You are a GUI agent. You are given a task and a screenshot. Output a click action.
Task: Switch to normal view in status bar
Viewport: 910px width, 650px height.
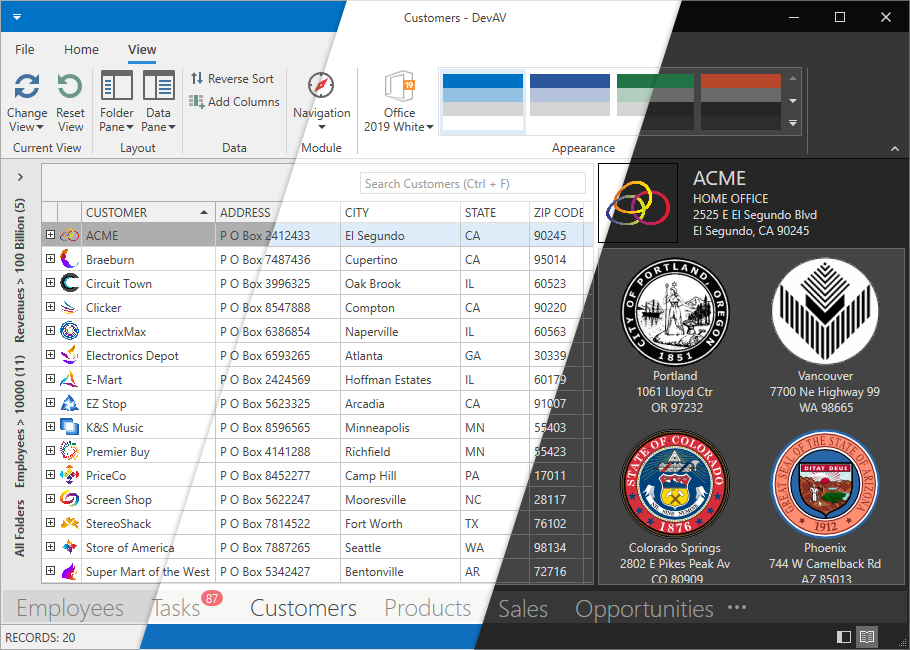pyautogui.click(x=844, y=636)
